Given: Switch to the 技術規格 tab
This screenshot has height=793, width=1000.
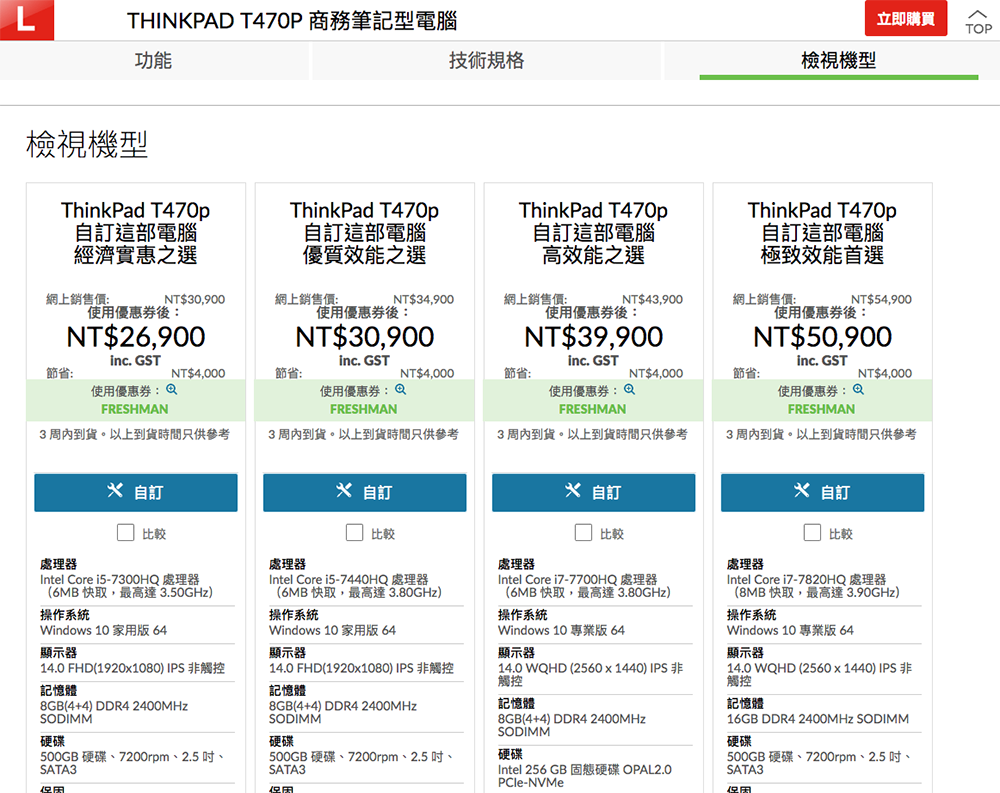Looking at the screenshot, I should coord(487,61).
